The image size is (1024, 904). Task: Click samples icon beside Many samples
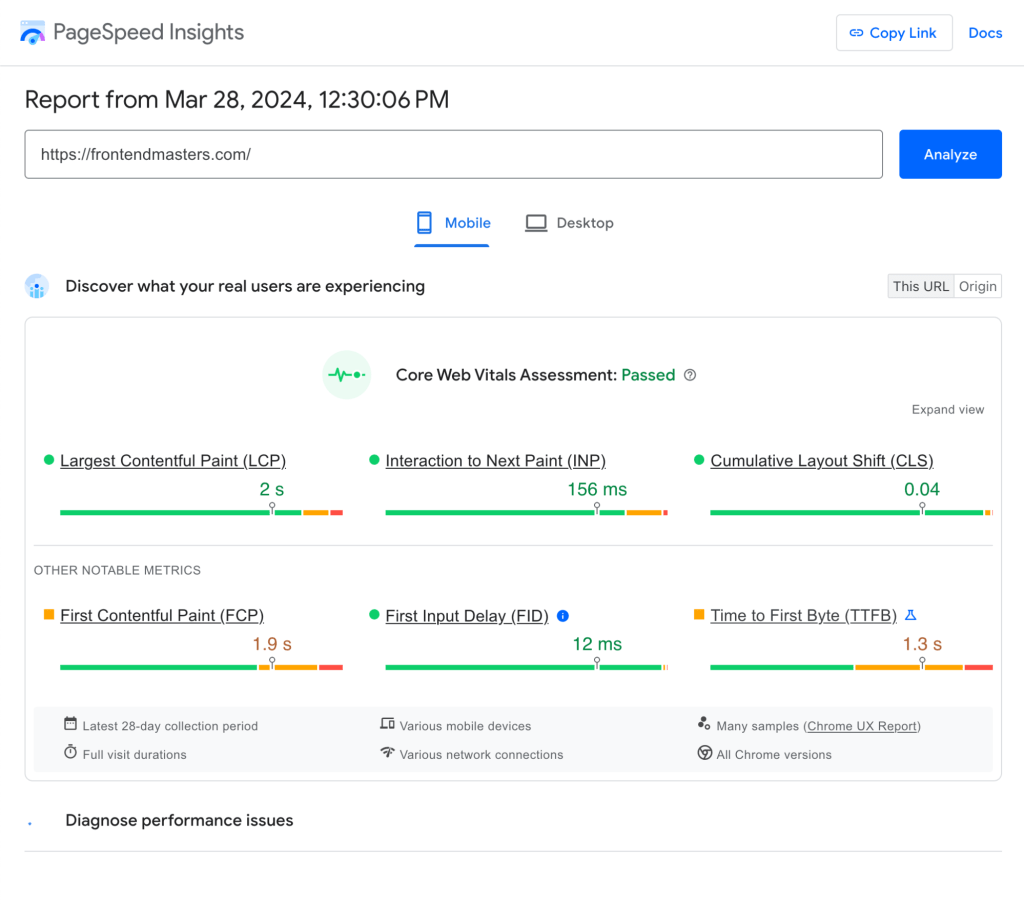704,724
